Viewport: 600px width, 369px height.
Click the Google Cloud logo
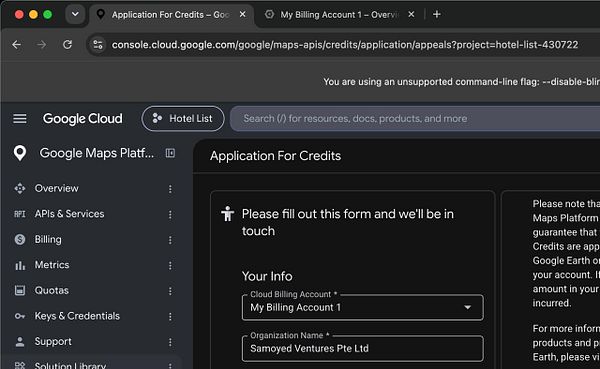(x=83, y=119)
